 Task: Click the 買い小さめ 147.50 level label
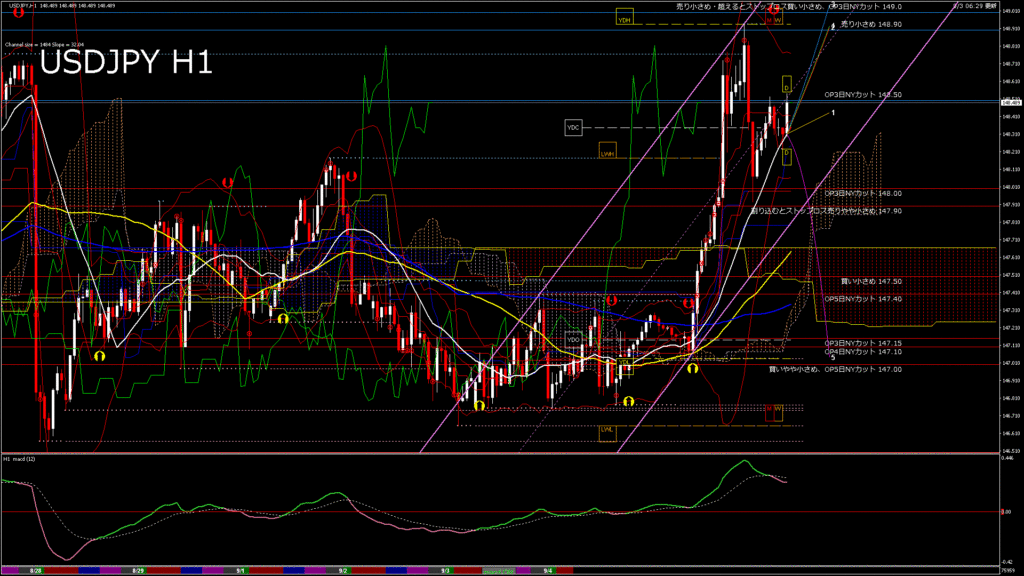pyautogui.click(x=870, y=282)
